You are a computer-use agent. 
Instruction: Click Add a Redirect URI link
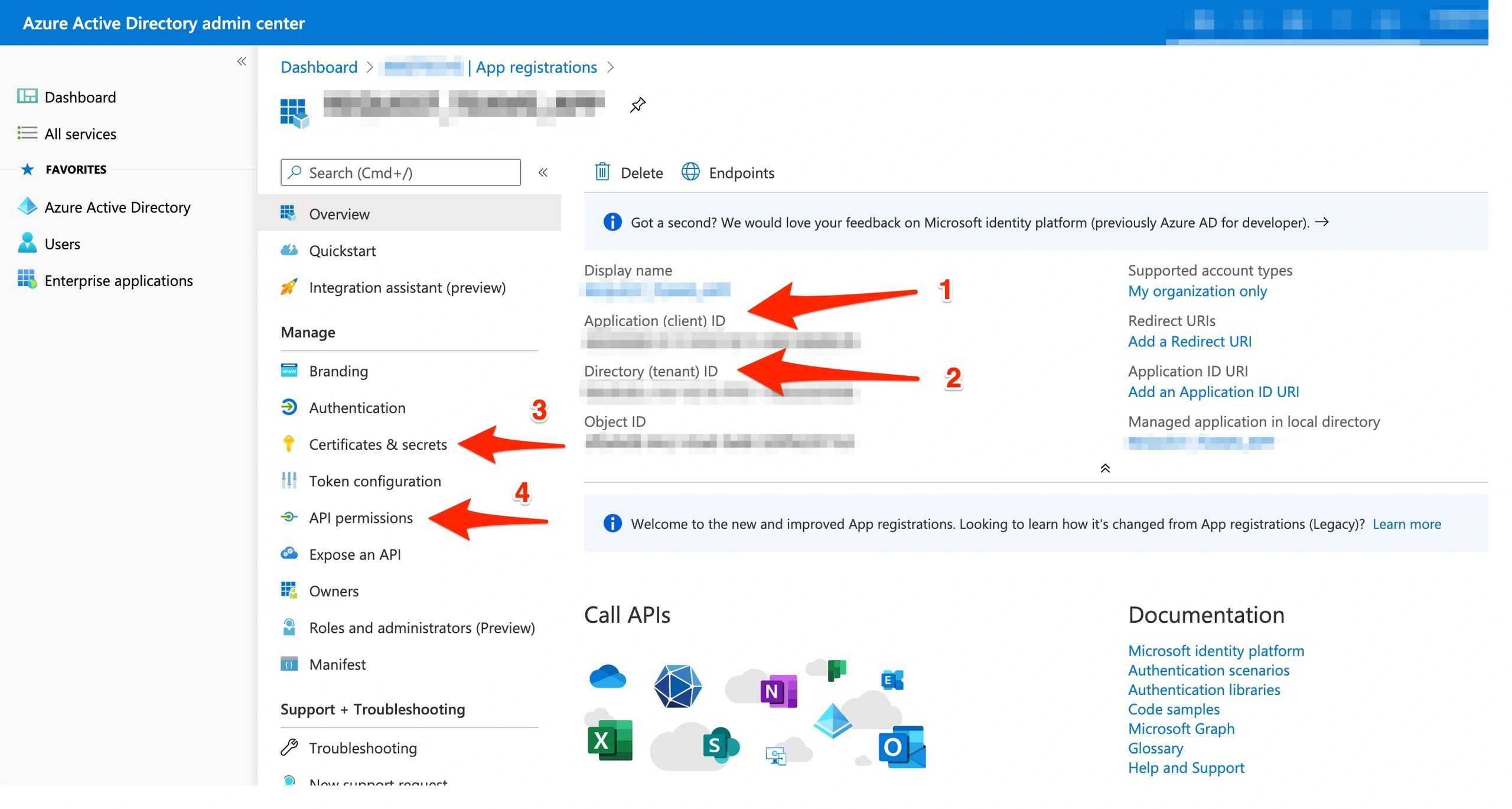(x=1190, y=341)
